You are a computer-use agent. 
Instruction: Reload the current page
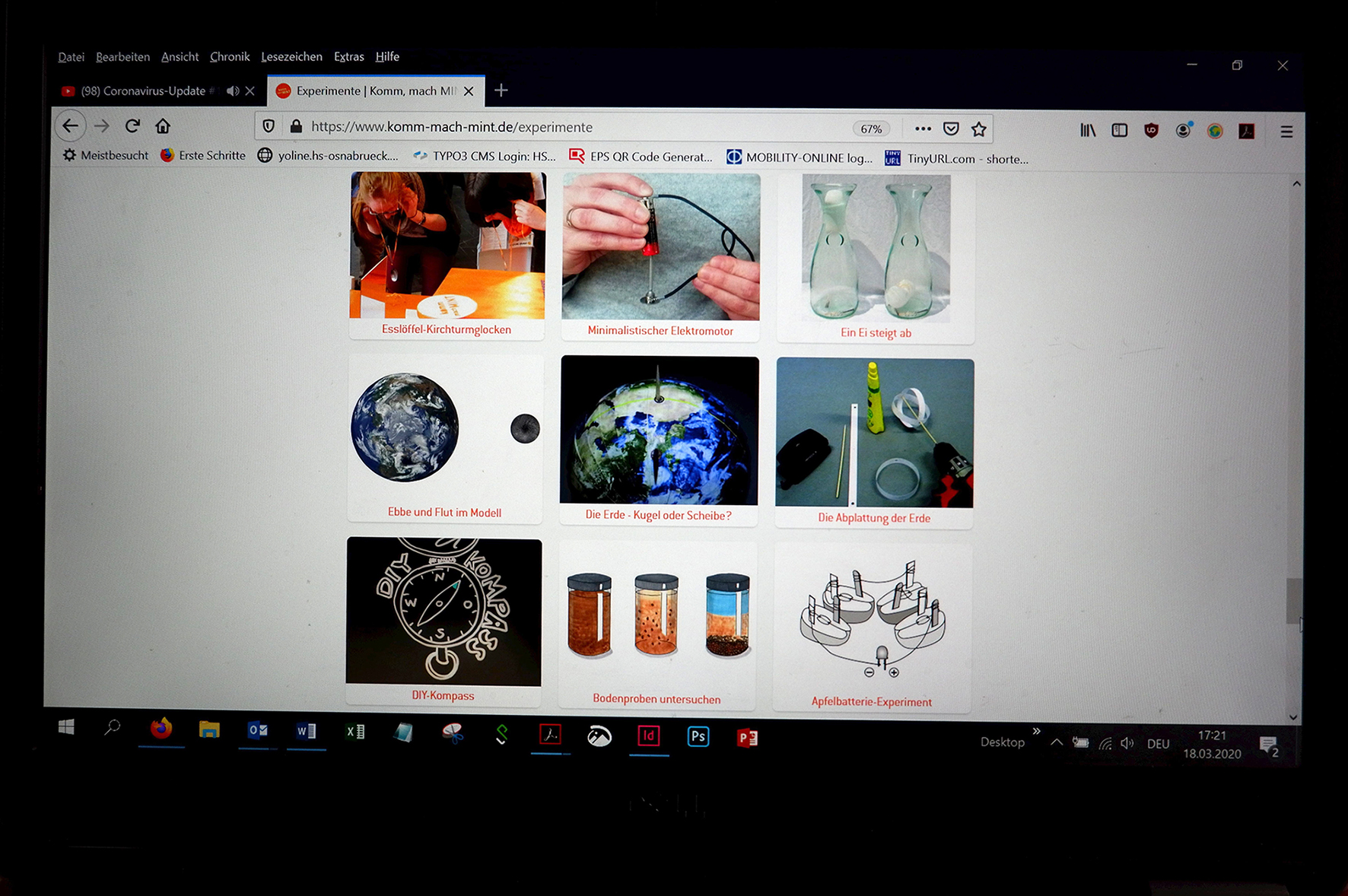click(x=132, y=126)
